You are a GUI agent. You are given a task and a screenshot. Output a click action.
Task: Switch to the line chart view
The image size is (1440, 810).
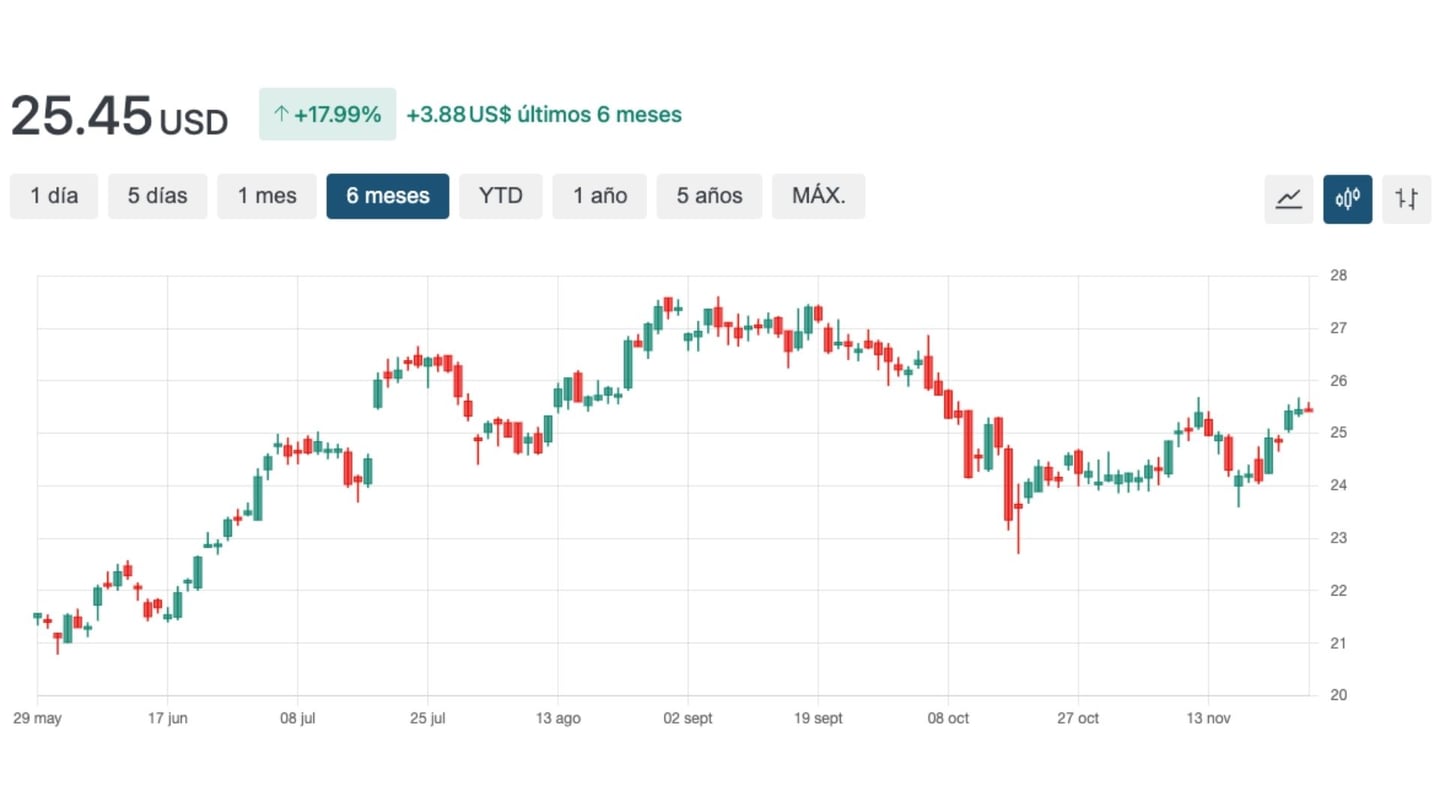(x=1288, y=198)
